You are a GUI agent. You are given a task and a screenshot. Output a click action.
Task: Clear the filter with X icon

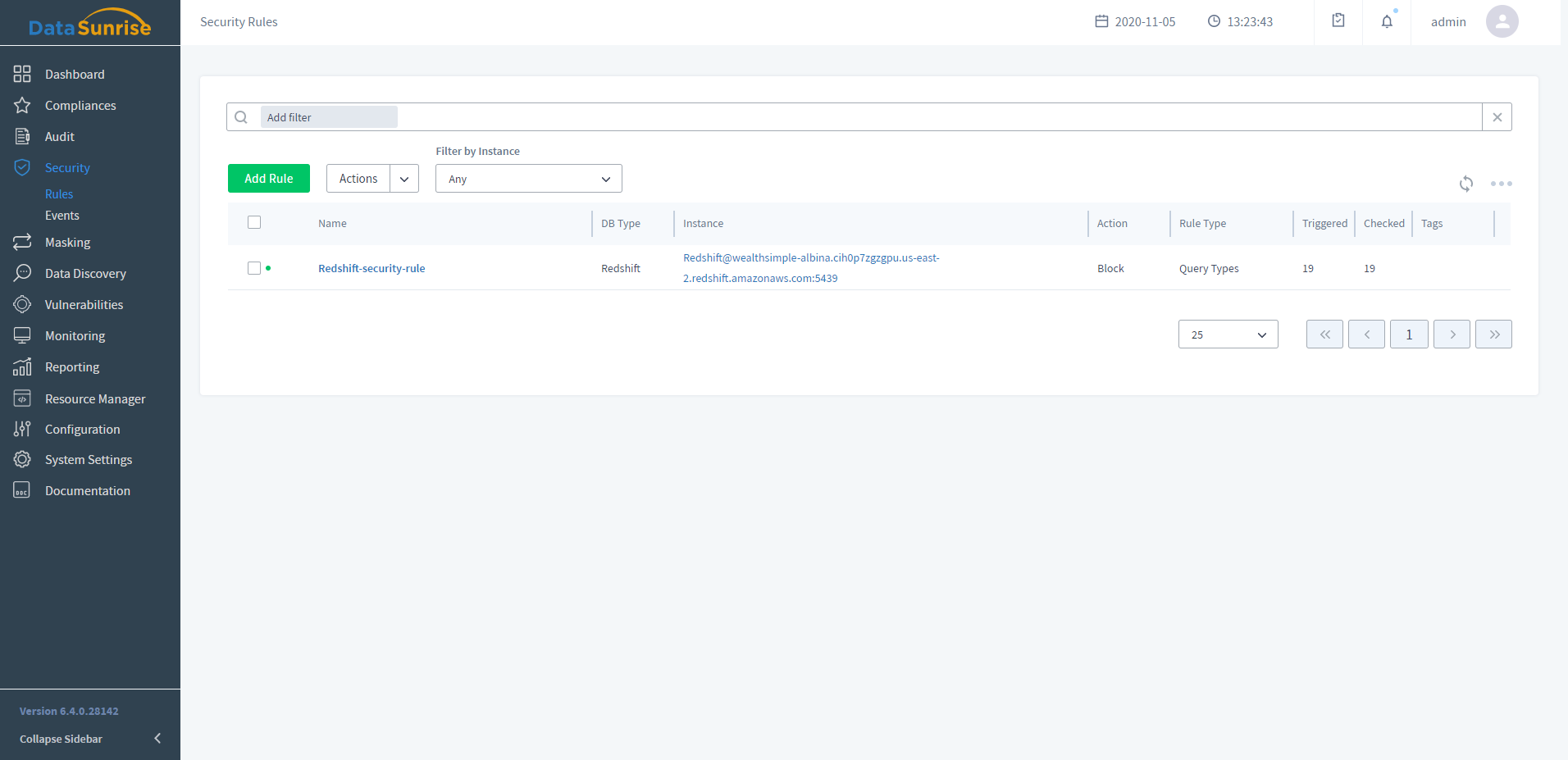[1497, 117]
